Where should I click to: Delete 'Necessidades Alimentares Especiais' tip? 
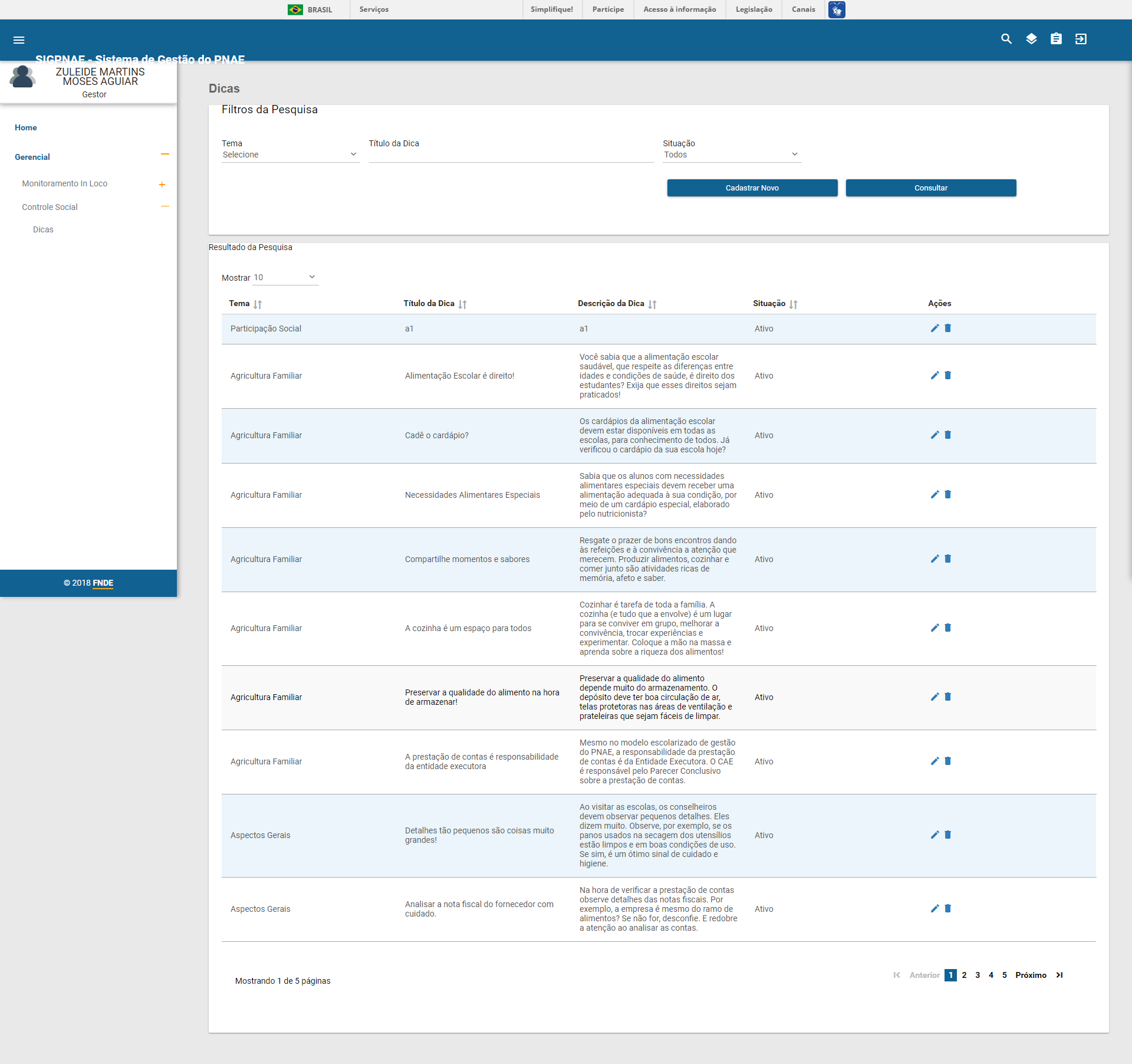click(x=948, y=495)
